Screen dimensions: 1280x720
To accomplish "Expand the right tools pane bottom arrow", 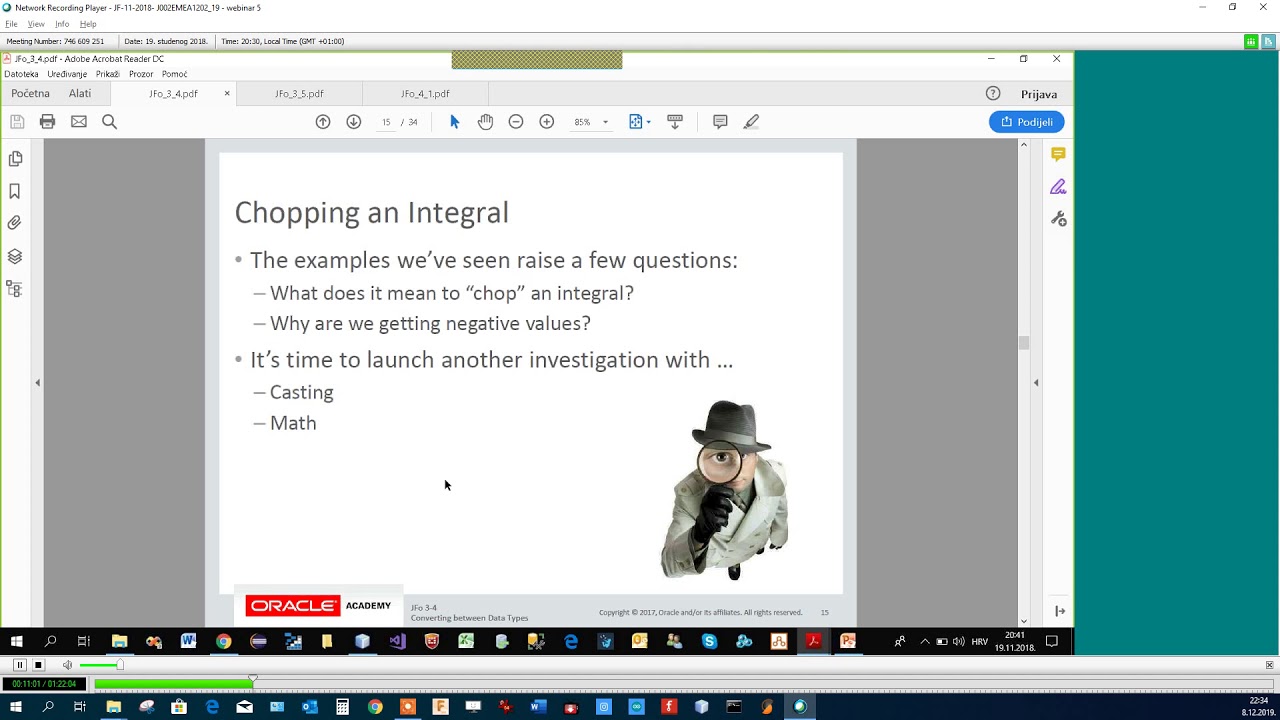I will [x=1060, y=611].
